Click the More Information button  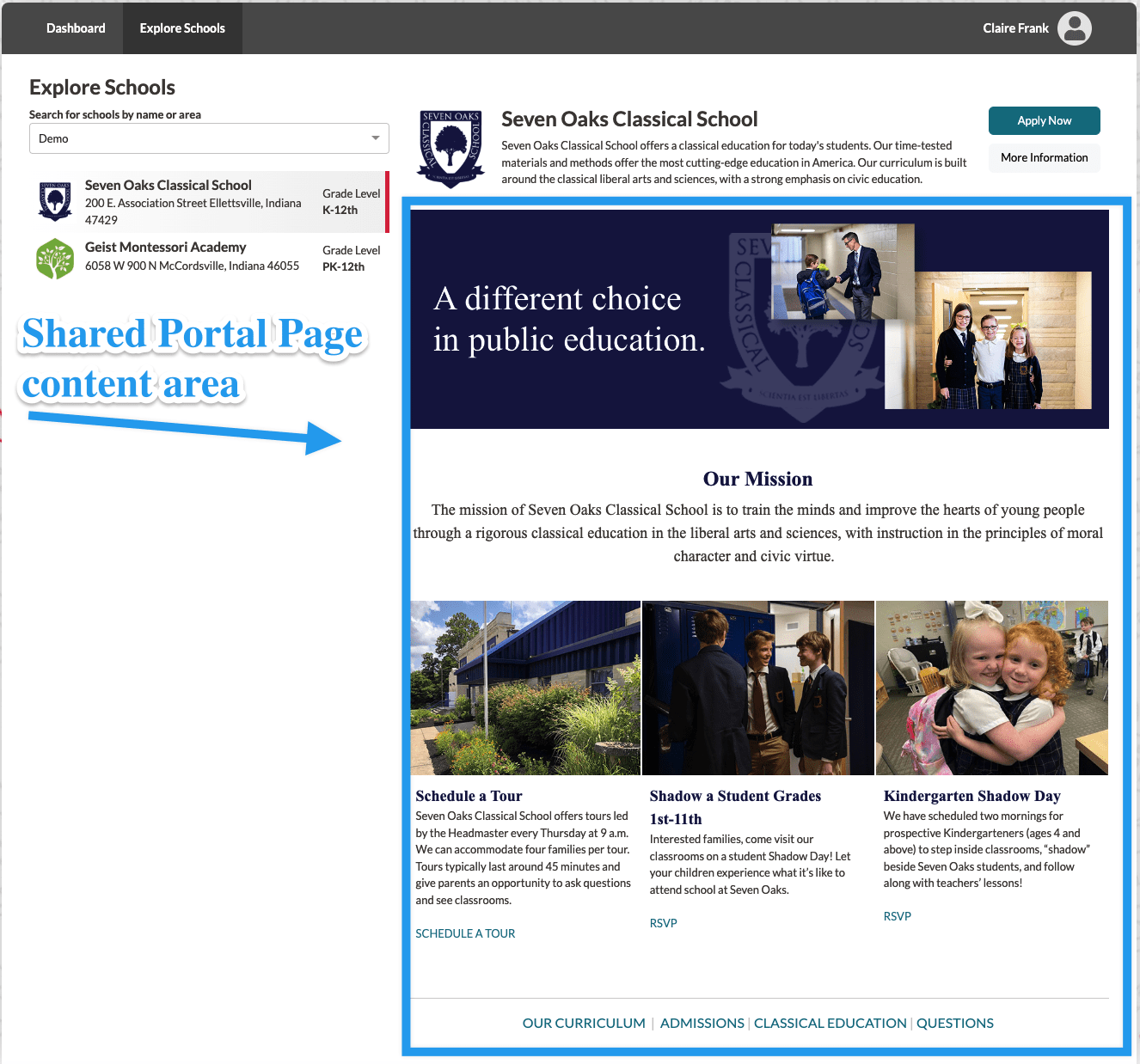[1044, 157]
